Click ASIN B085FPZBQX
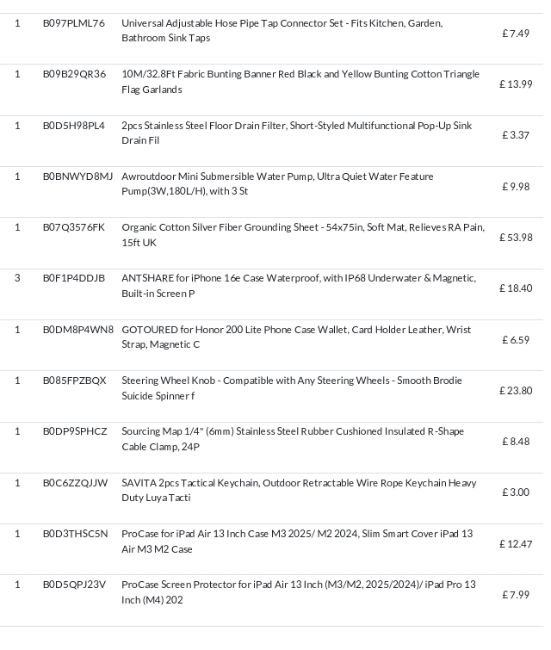Image resolution: width=551 pixels, height=650 pixels. pyautogui.click(x=75, y=380)
